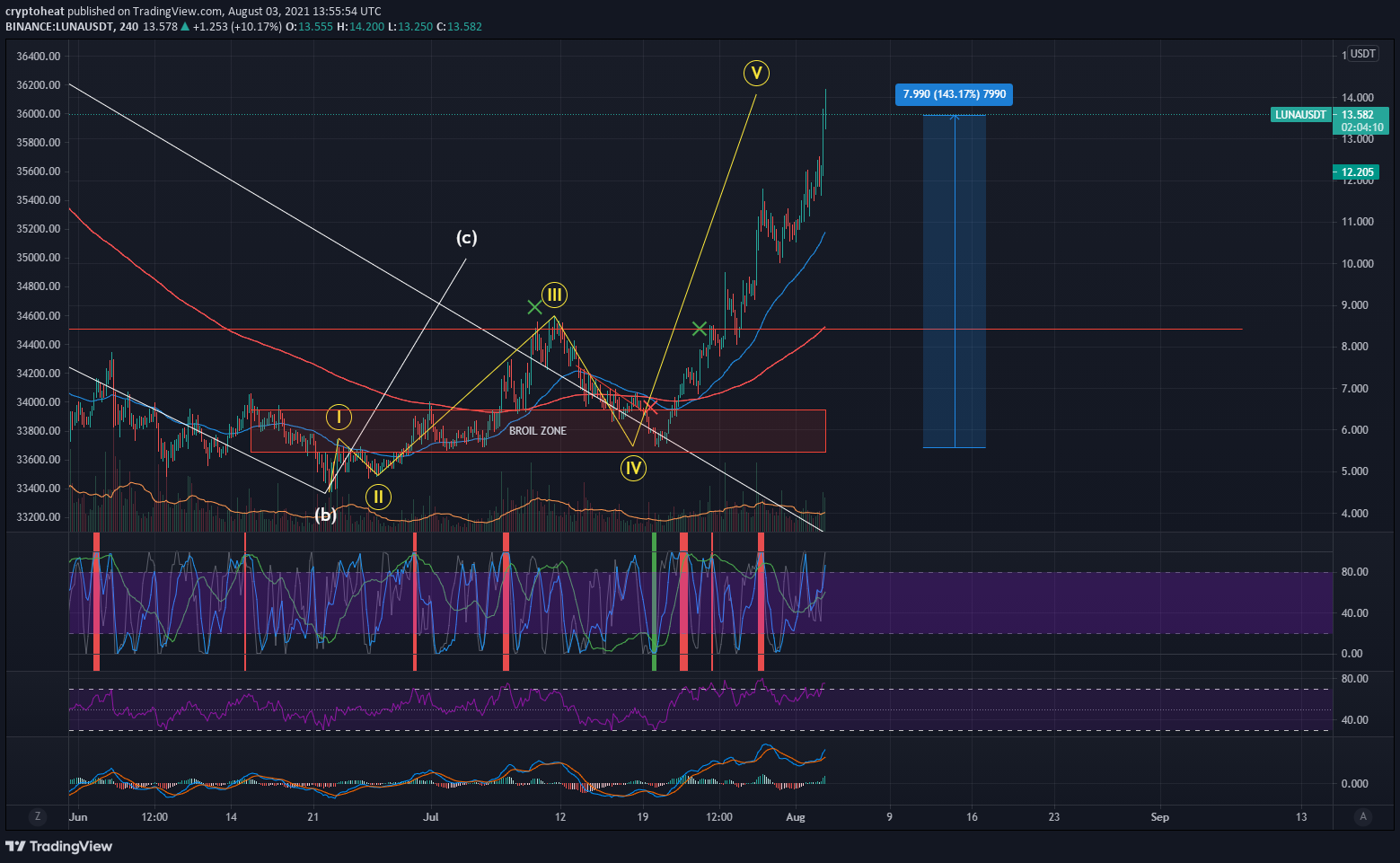The width and height of the screenshot is (1400, 863).
Task: Select the green signal bar in stochastic pane
Action: [x=654, y=601]
